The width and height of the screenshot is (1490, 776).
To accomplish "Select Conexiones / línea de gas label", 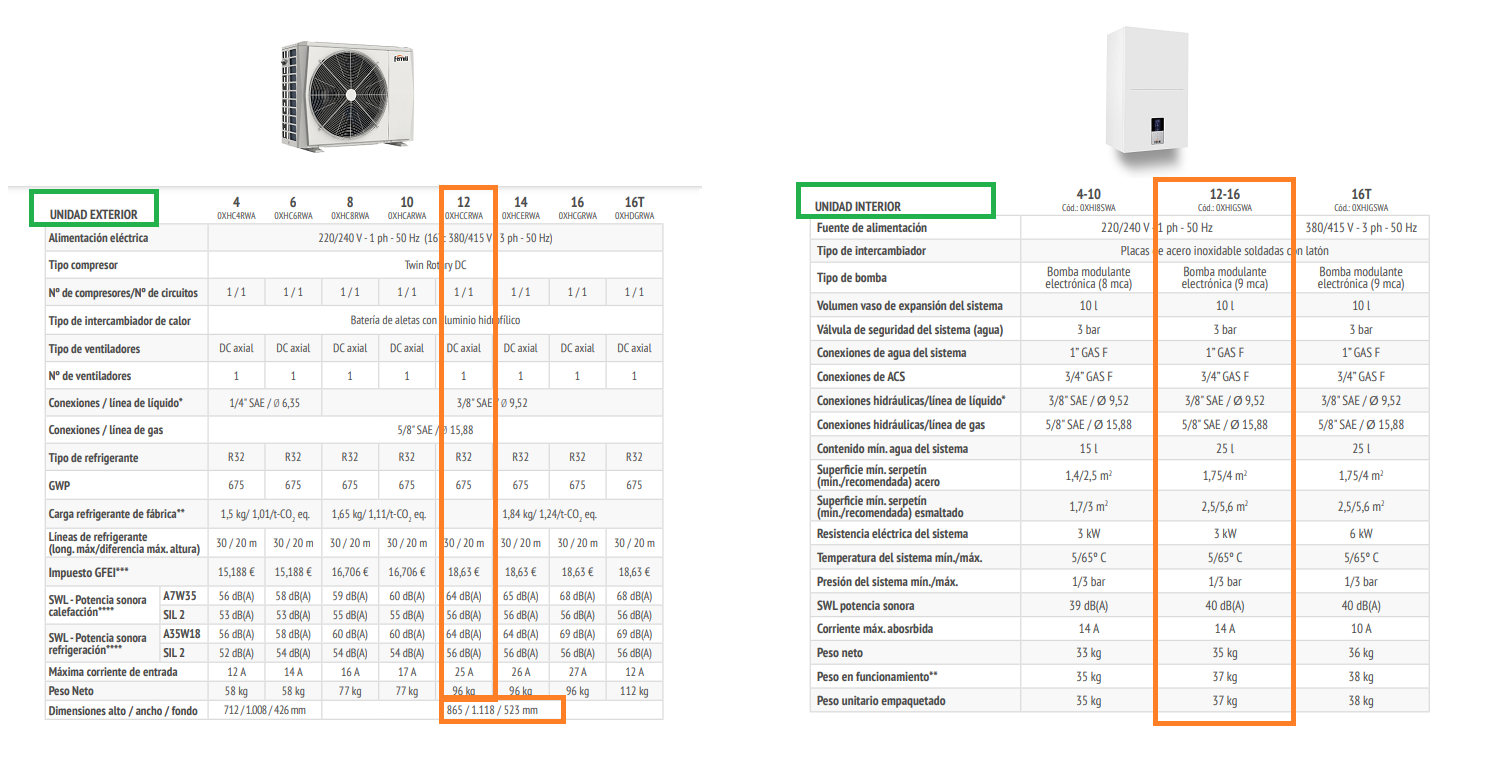I will pyautogui.click(x=106, y=430).
